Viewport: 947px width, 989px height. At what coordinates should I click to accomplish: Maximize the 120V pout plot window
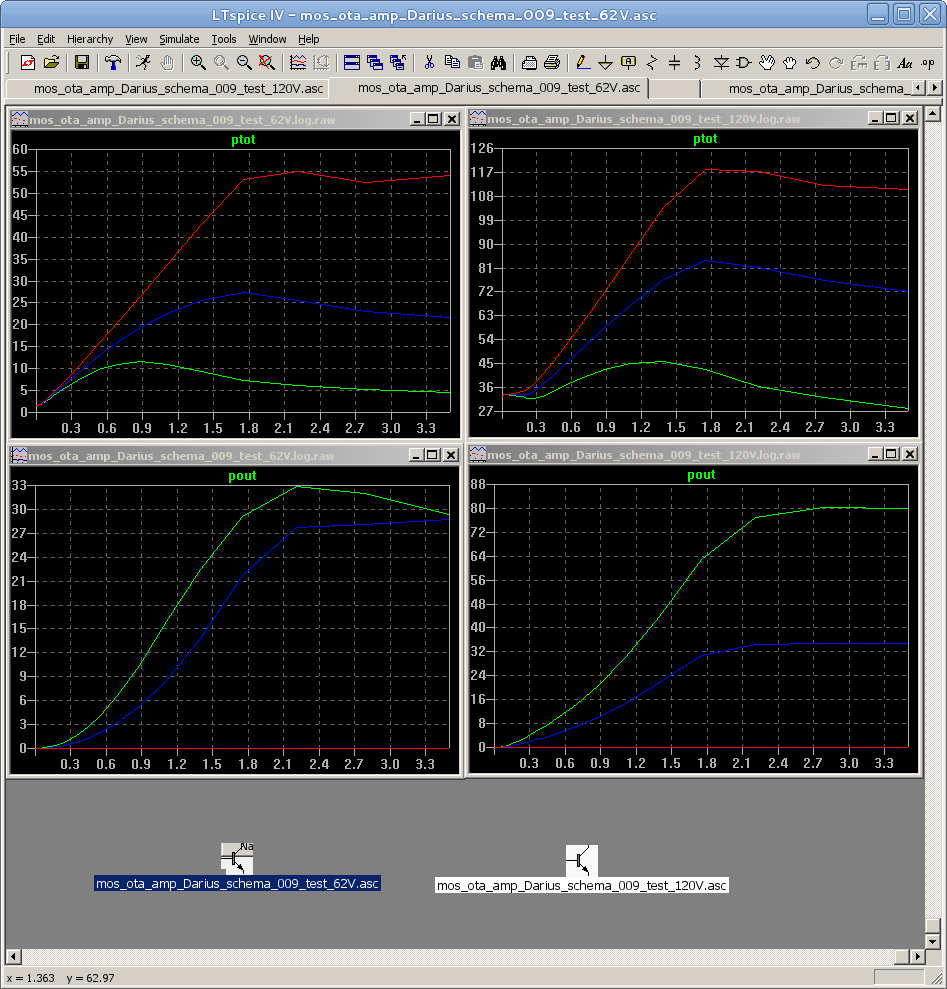891,454
